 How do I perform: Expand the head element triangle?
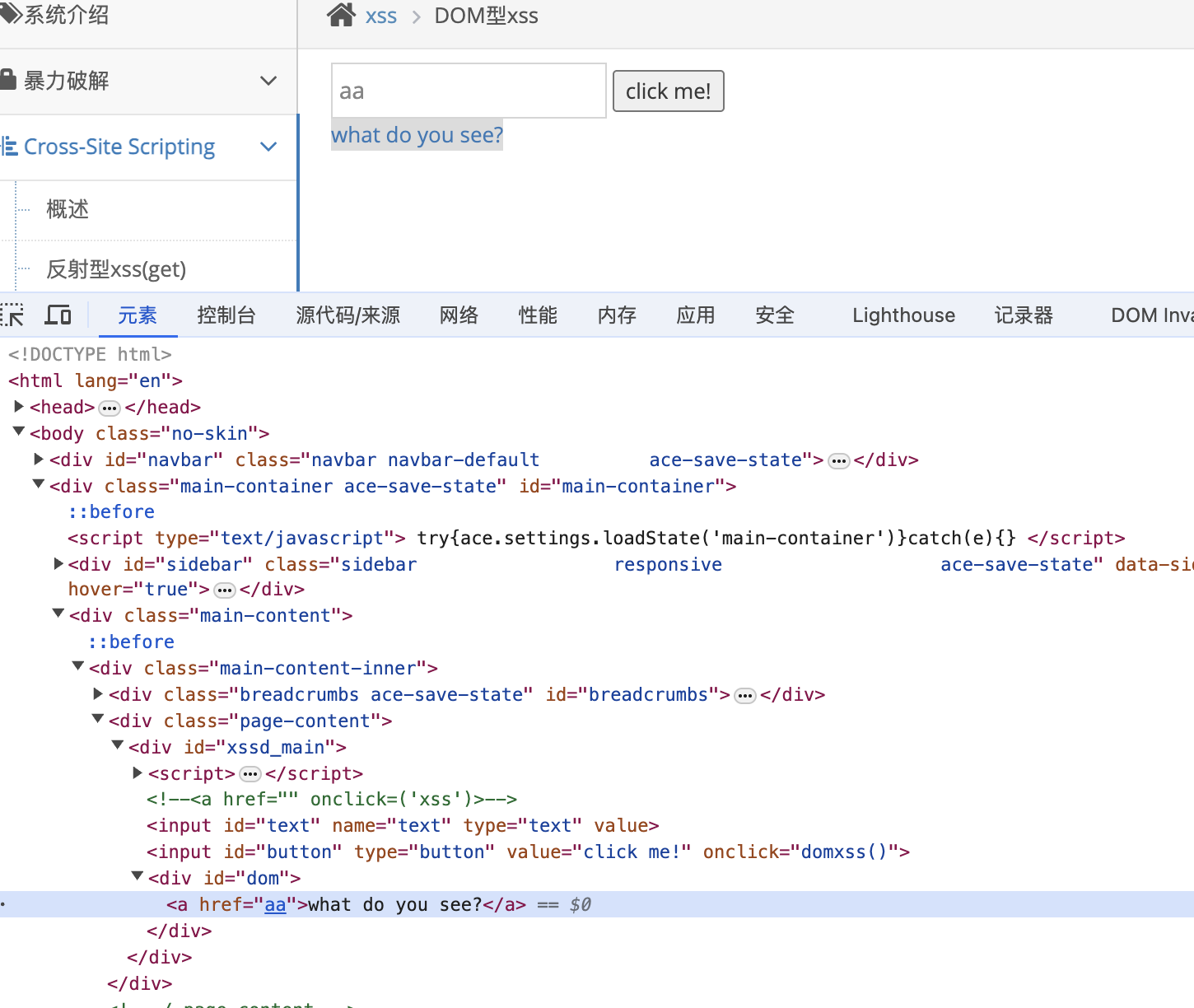(x=19, y=406)
